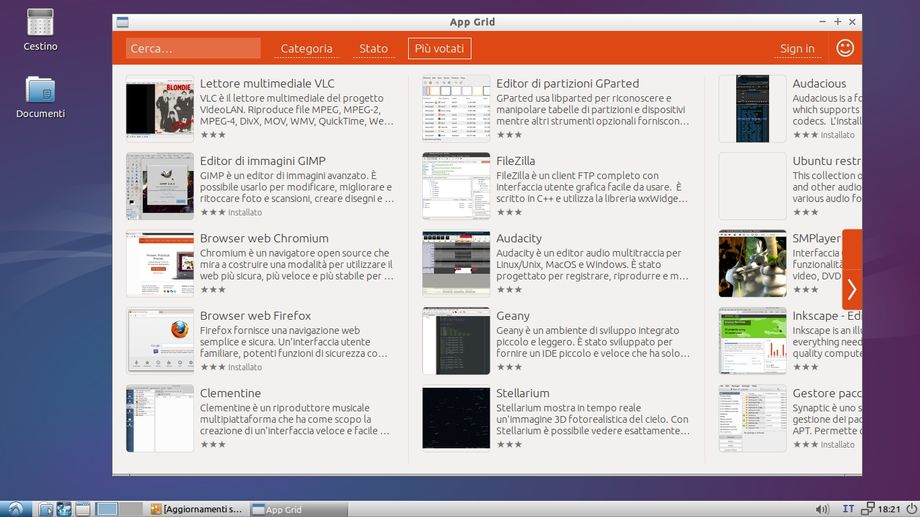Click the App Grid taskbar window button
The height and width of the screenshot is (517, 920).
(x=298, y=509)
